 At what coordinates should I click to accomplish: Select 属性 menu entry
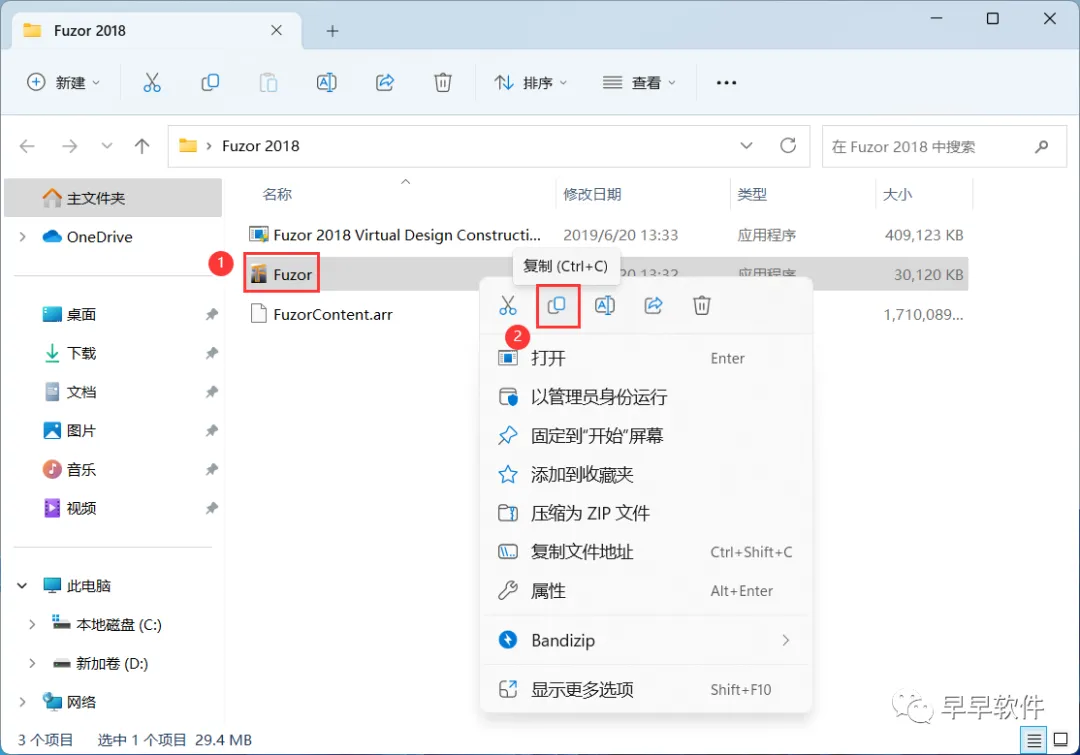pos(645,590)
